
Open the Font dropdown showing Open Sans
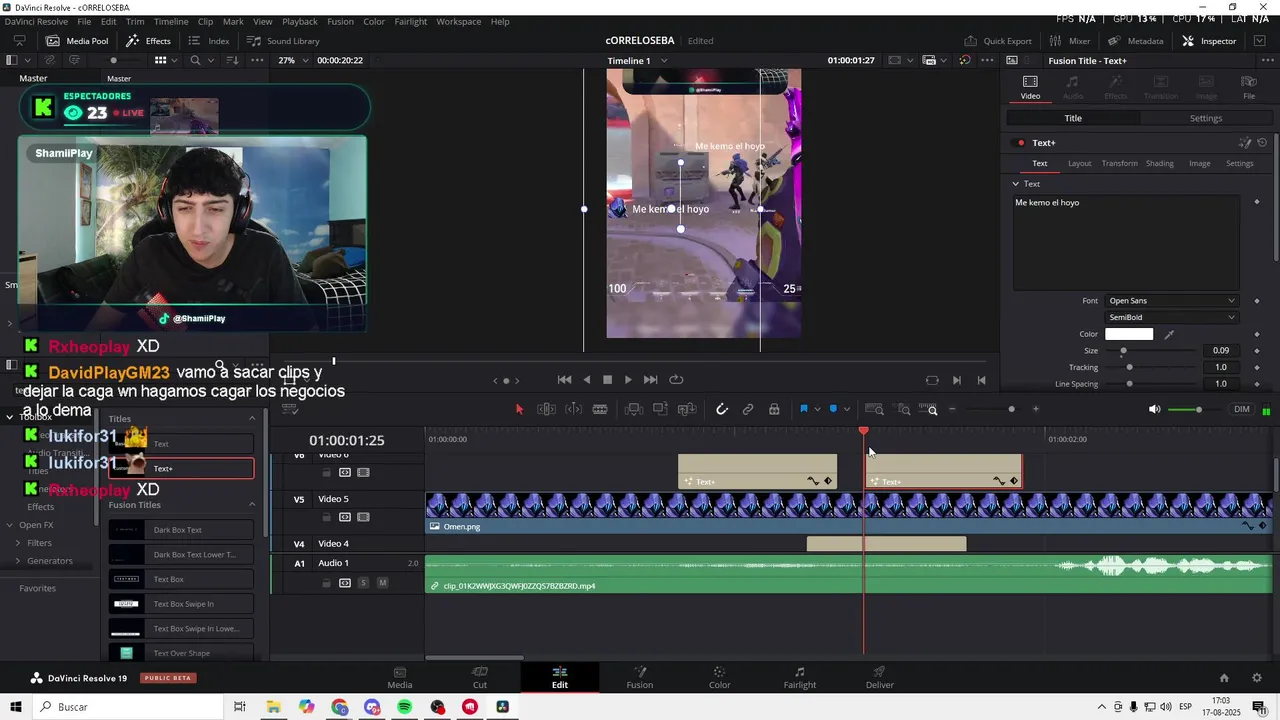point(1171,301)
